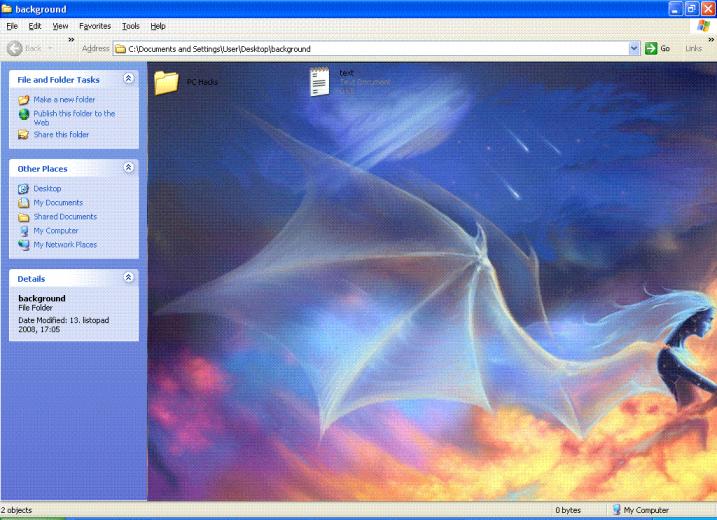Viewport: 717px width, 520px height.
Task: Click the green Go arrow icon
Action: [651, 48]
